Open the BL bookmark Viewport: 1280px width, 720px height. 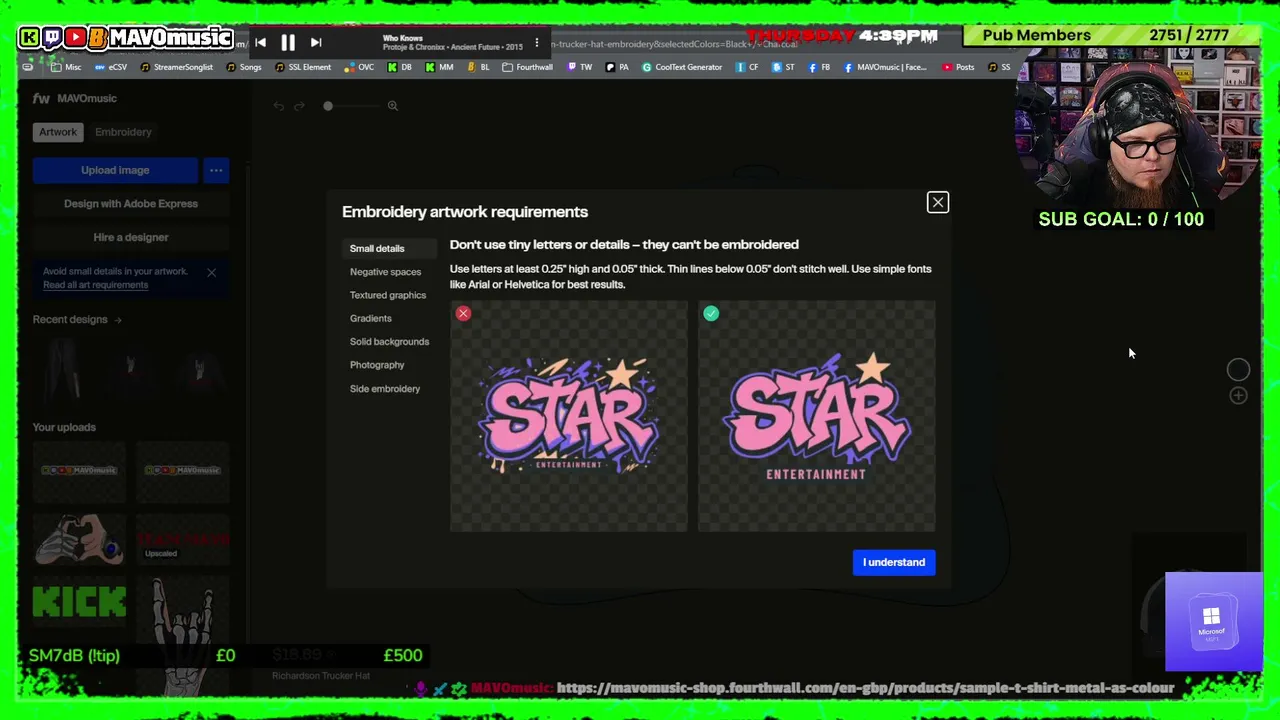click(x=478, y=68)
